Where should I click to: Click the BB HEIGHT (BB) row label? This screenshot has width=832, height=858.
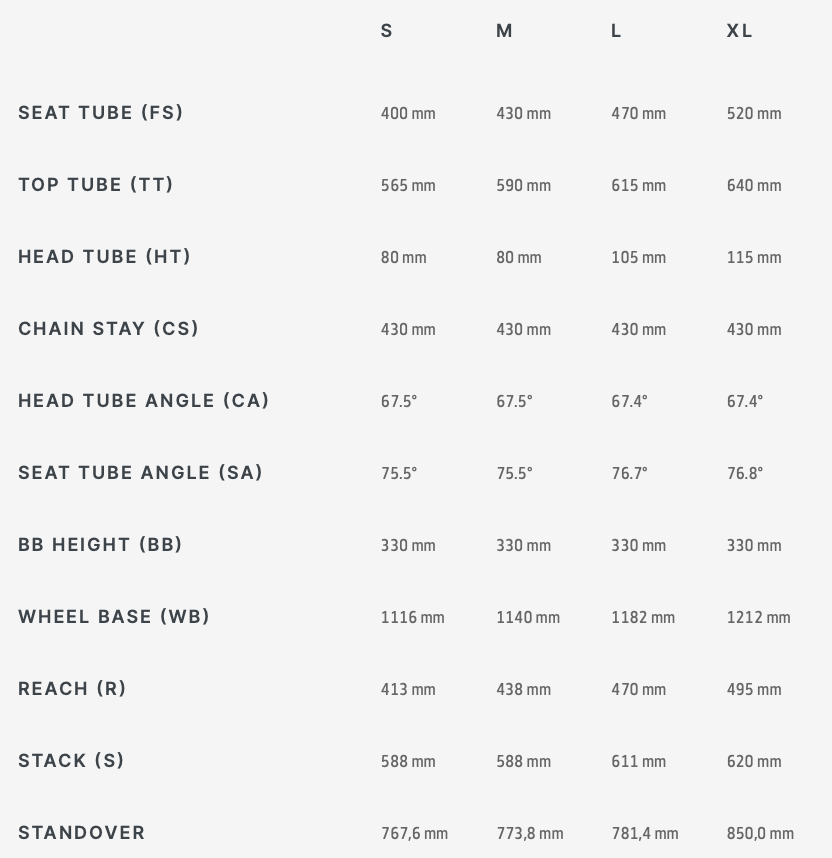[x=100, y=544]
